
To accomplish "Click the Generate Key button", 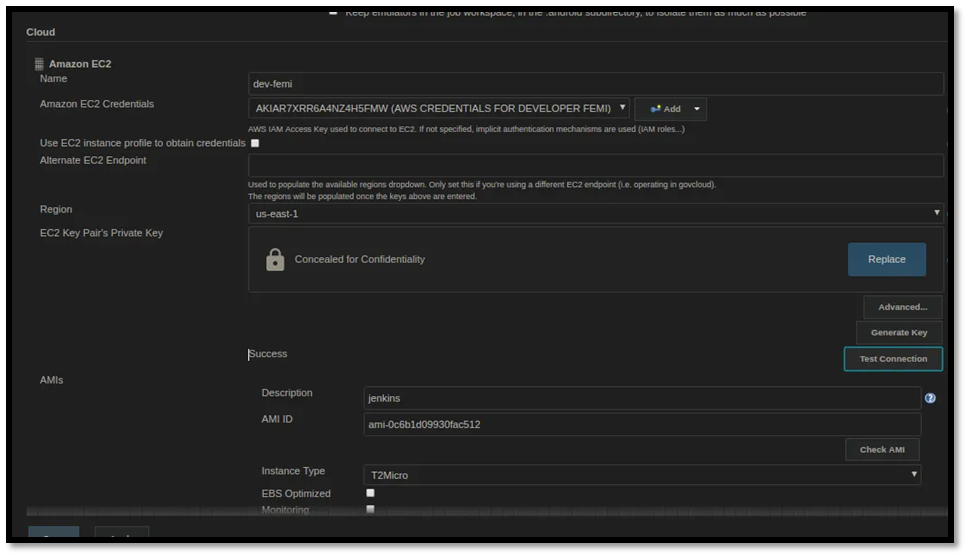I will (898, 333).
